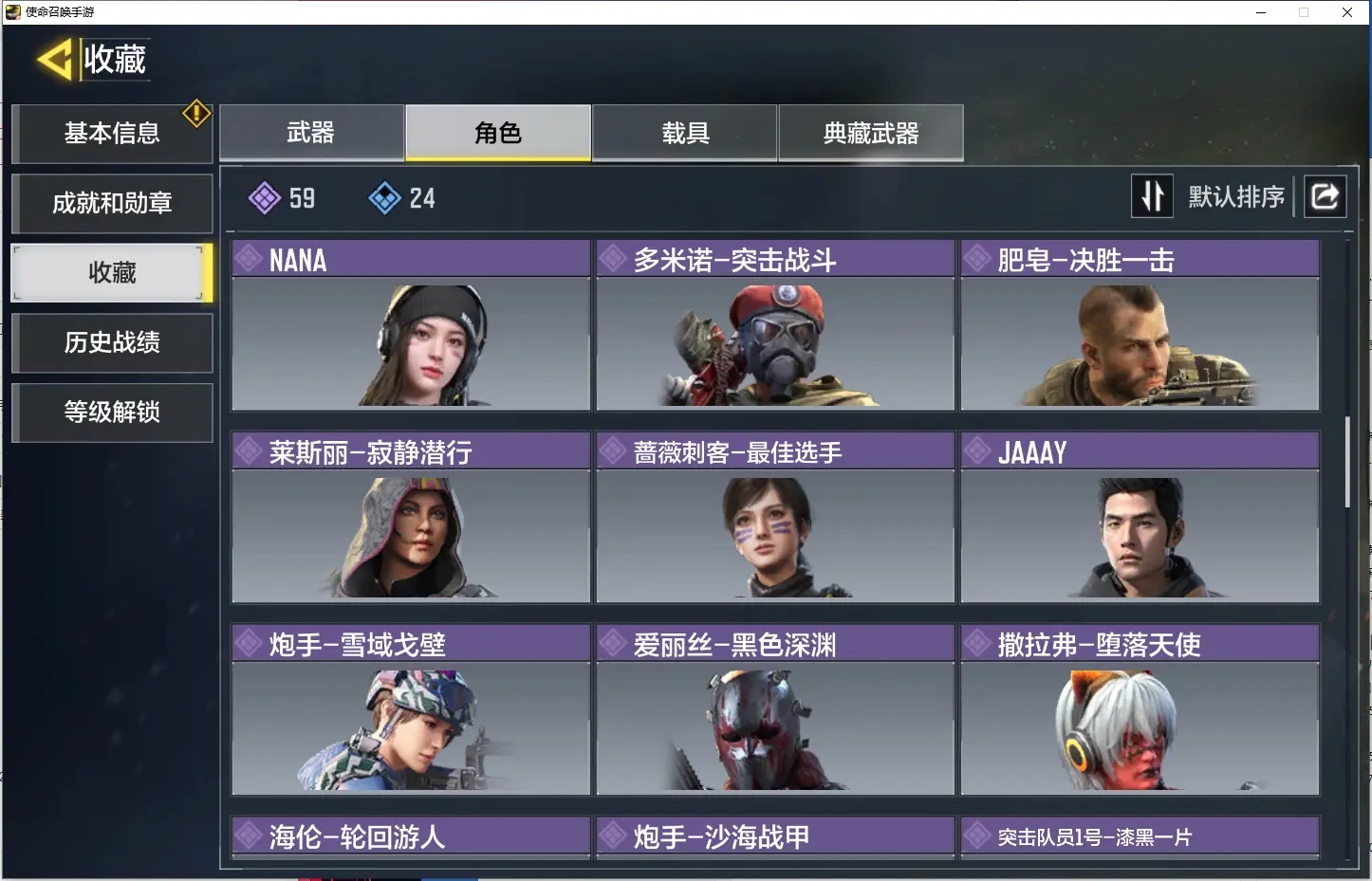Viewport: 1372px width, 881px height.
Task: Click the blue rare rarity icon showing 24
Action: click(384, 198)
